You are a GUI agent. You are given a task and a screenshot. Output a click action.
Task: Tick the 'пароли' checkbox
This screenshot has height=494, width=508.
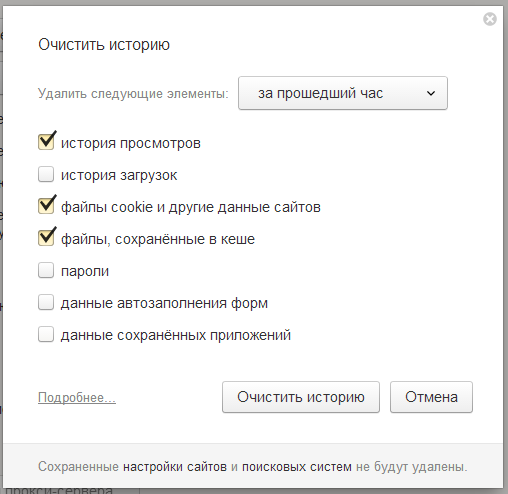pos(46,270)
